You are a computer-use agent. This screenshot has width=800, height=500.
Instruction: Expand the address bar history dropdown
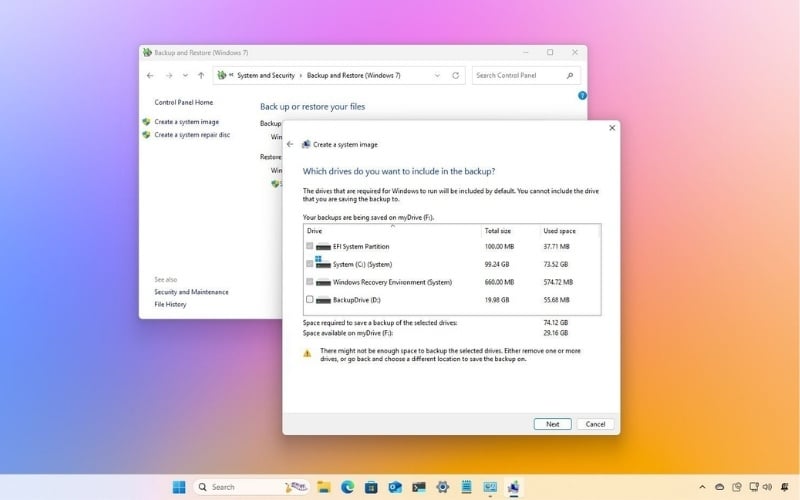tap(437, 76)
